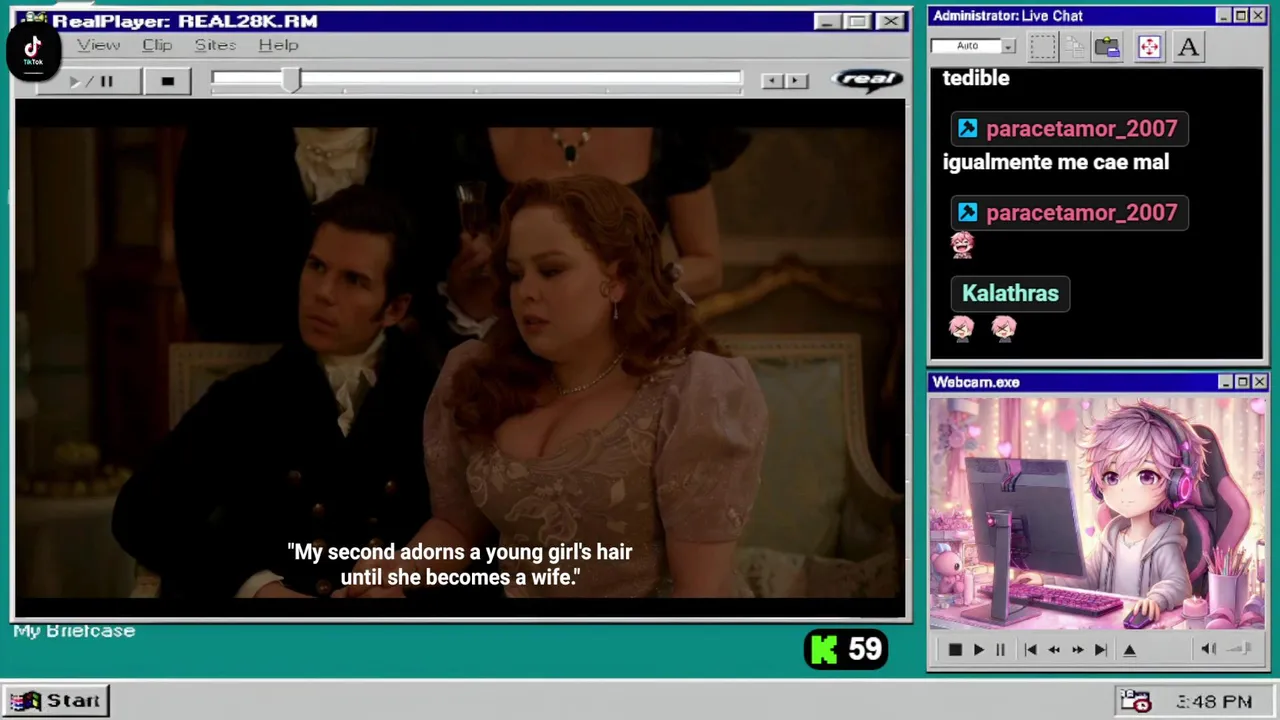Mute the Webcam.exe speaker icon
The width and height of the screenshot is (1280, 720).
[1208, 649]
